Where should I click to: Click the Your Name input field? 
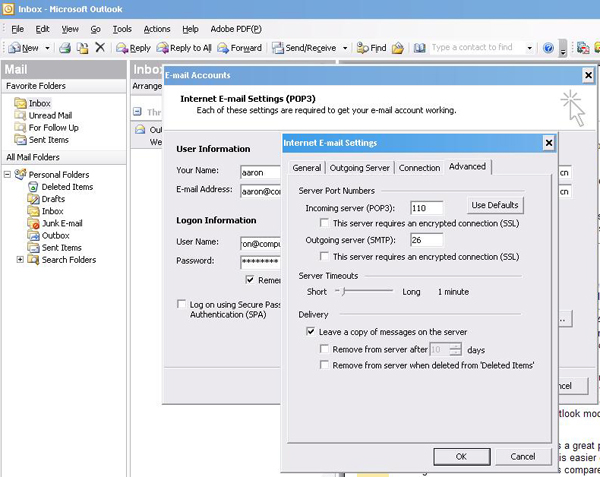tap(261, 173)
